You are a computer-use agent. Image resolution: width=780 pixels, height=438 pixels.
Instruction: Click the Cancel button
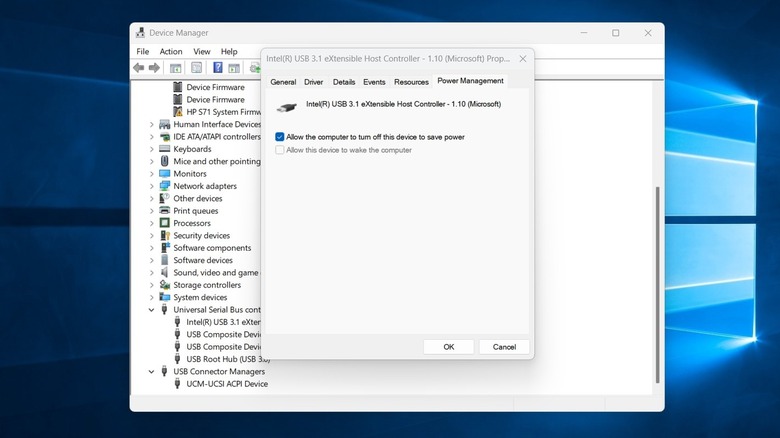(504, 347)
